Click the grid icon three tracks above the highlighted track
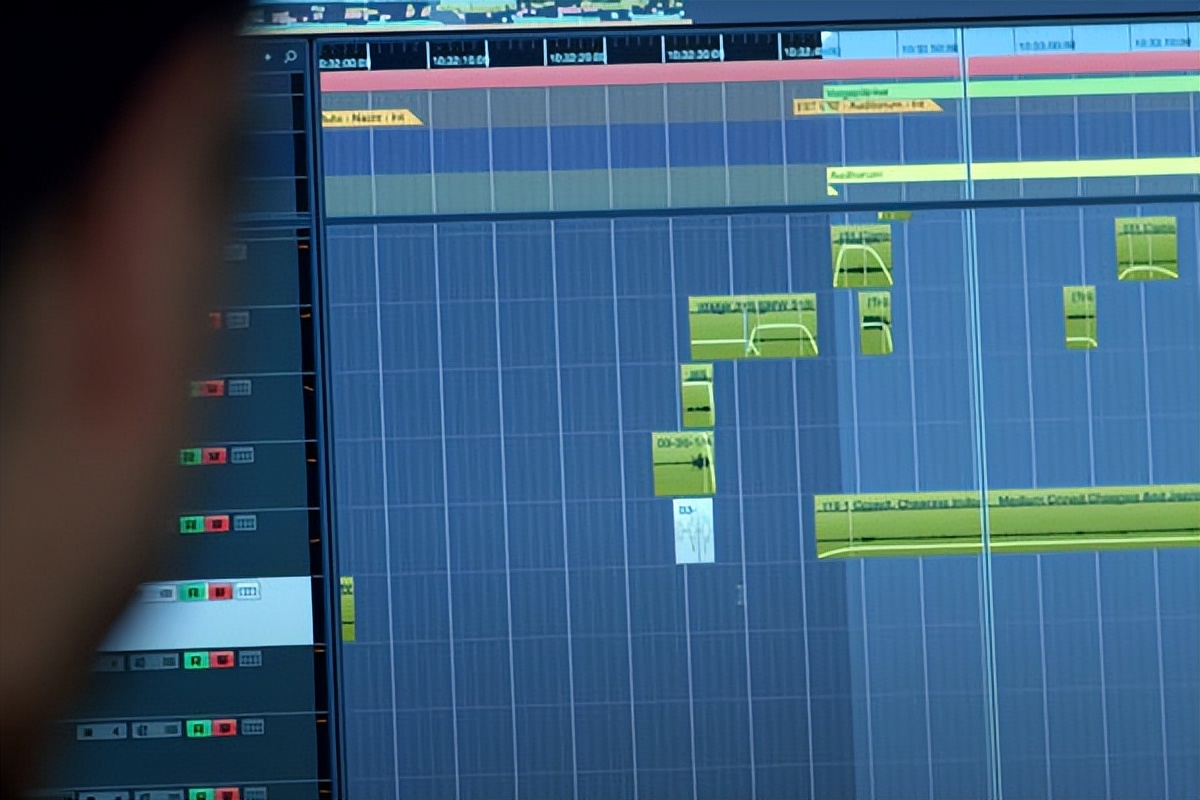Viewport: 1200px width, 800px height. (x=239, y=387)
